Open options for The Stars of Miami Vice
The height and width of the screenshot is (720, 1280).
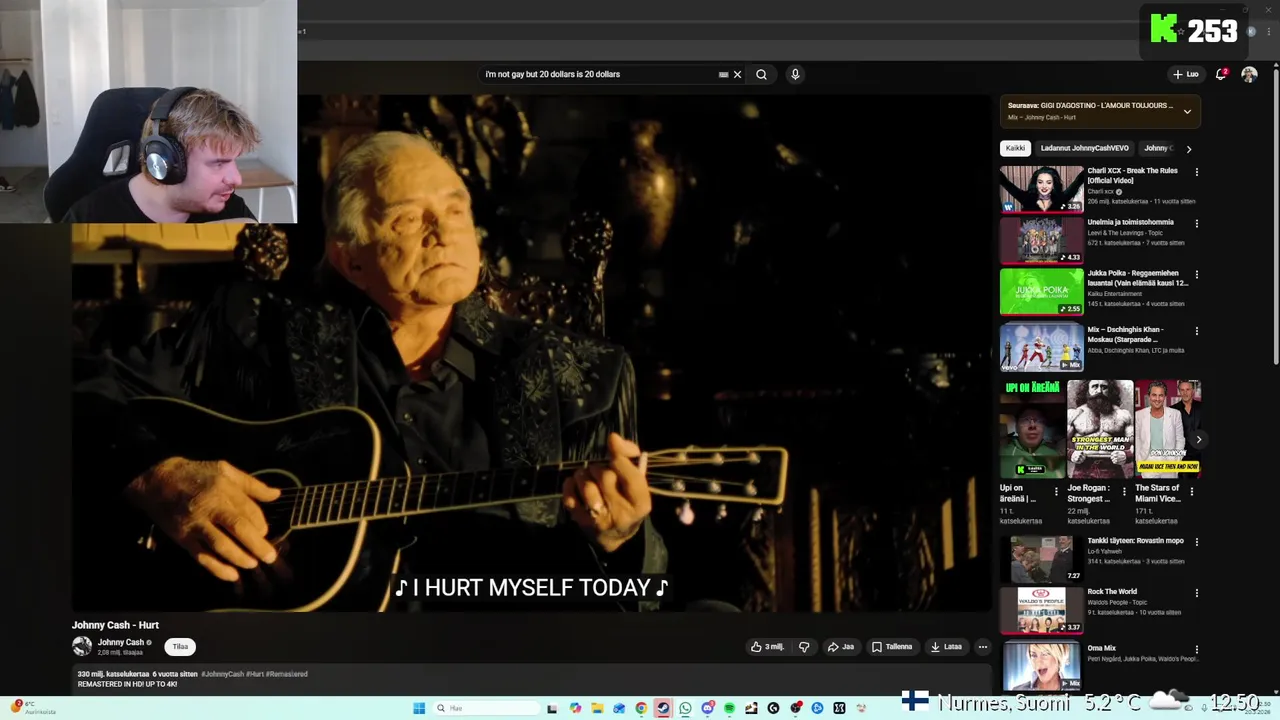click(1191, 491)
